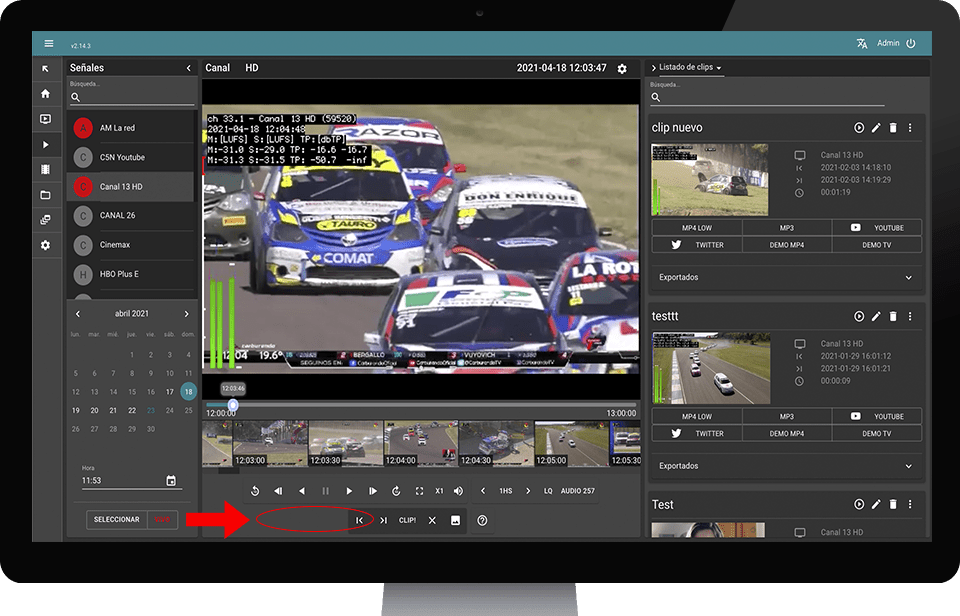
Task: Click the clips list search field
Action: 767,97
